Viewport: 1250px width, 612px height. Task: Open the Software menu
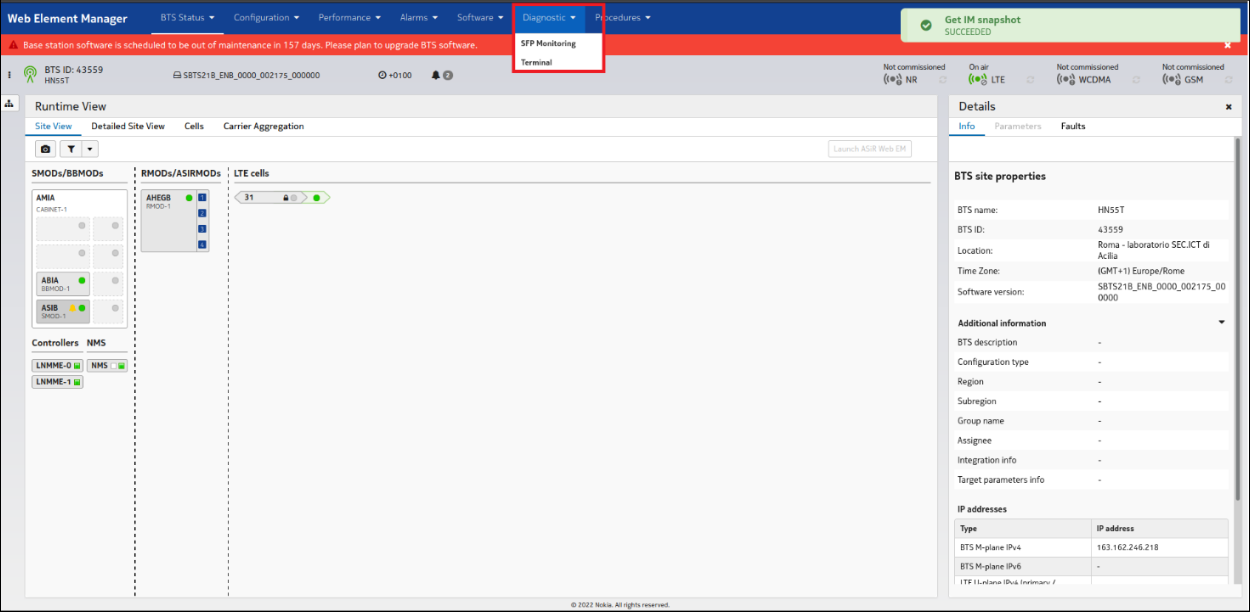(x=480, y=17)
